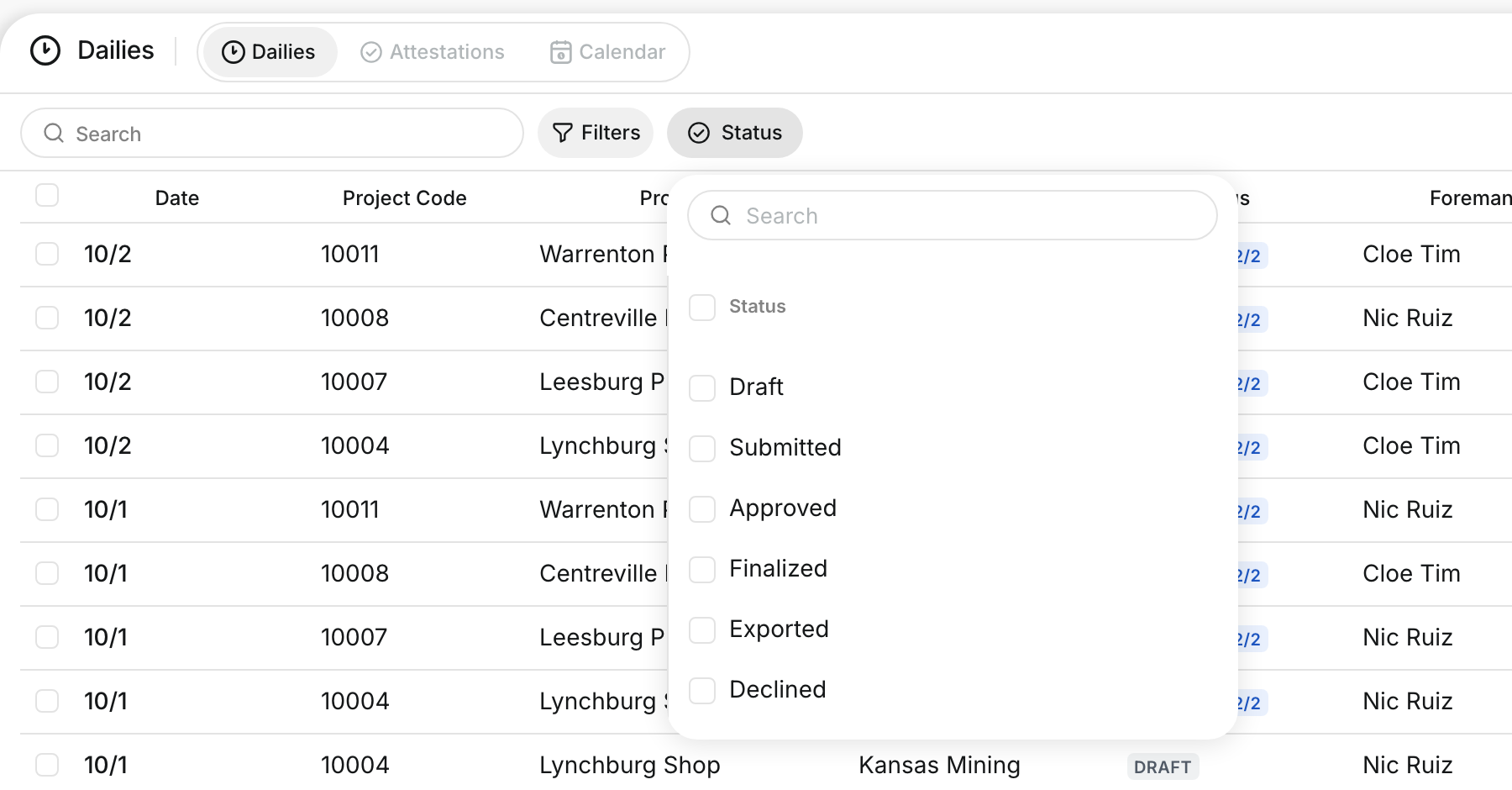Check the Submitted status option
The height and width of the screenshot is (790, 1512).
tap(702, 449)
